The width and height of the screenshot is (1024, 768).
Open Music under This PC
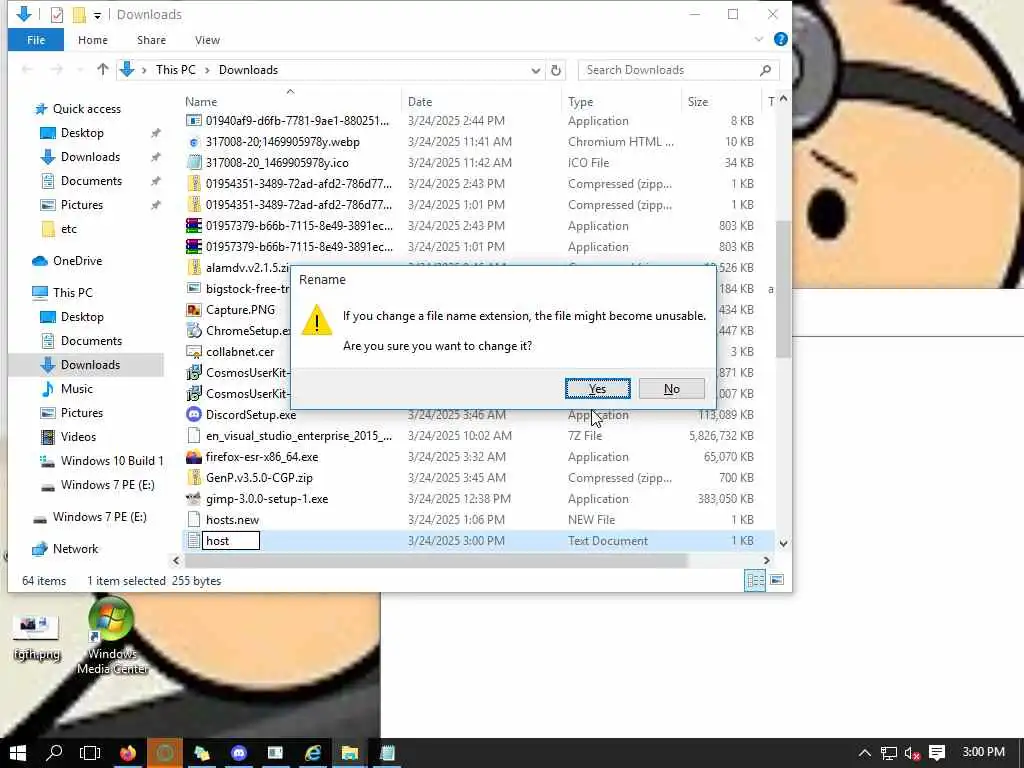[76, 389]
